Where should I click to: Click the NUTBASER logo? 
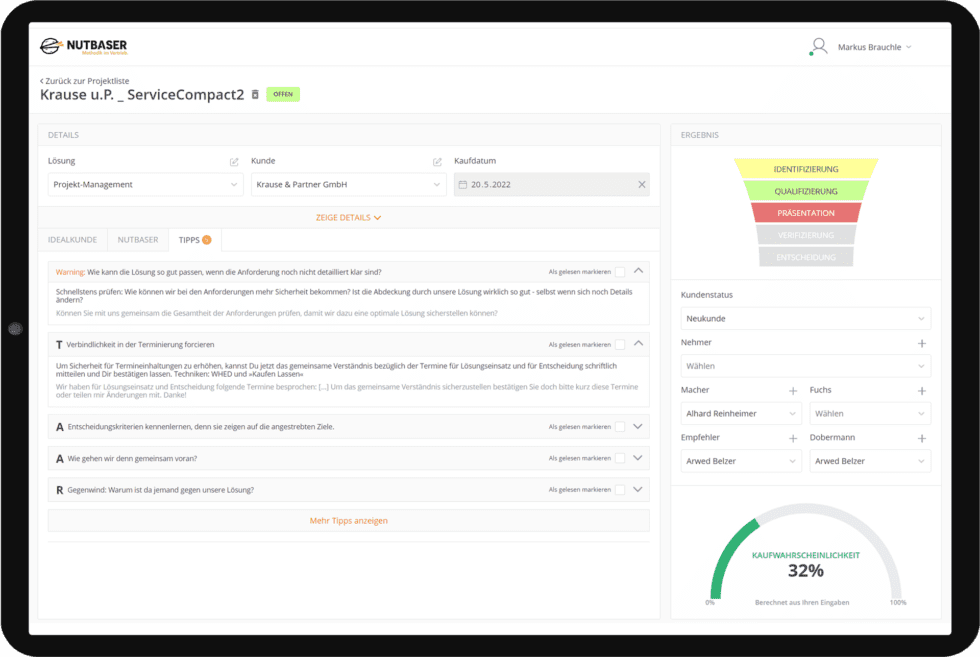click(85, 46)
